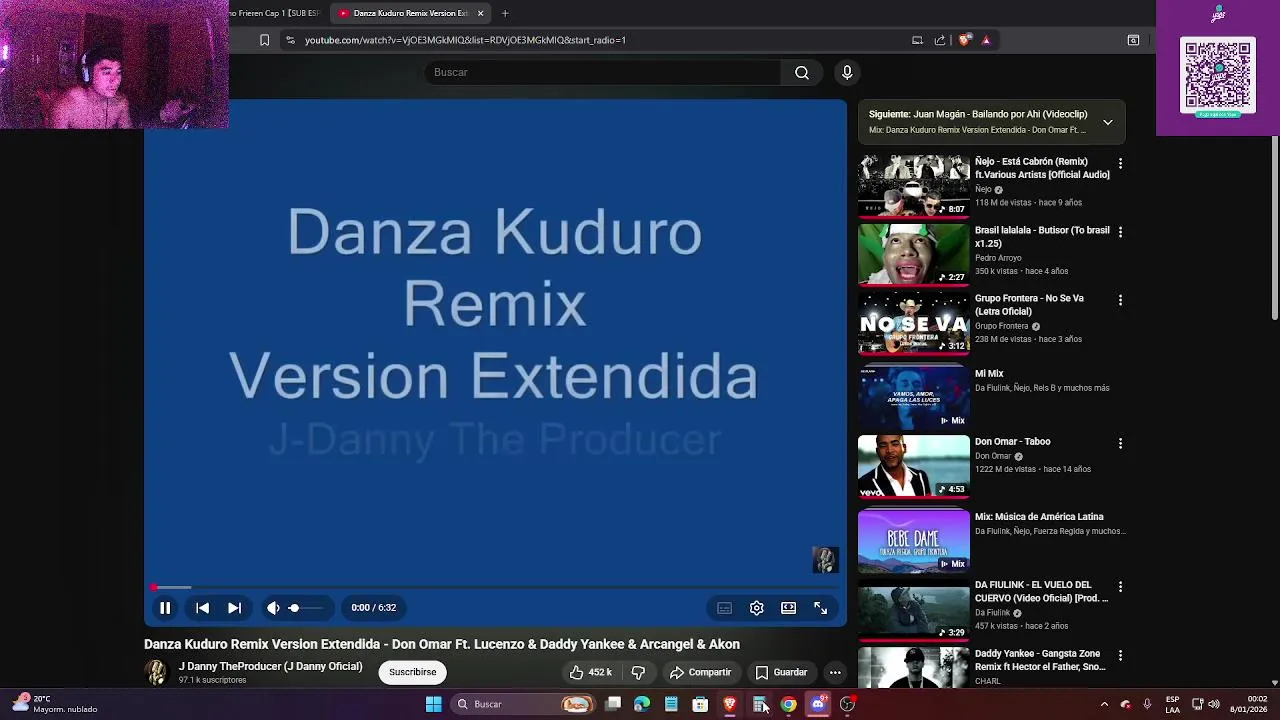This screenshot has height=720, width=1280.
Task: Open the weather widget showing 20°C
Action: 55,704
